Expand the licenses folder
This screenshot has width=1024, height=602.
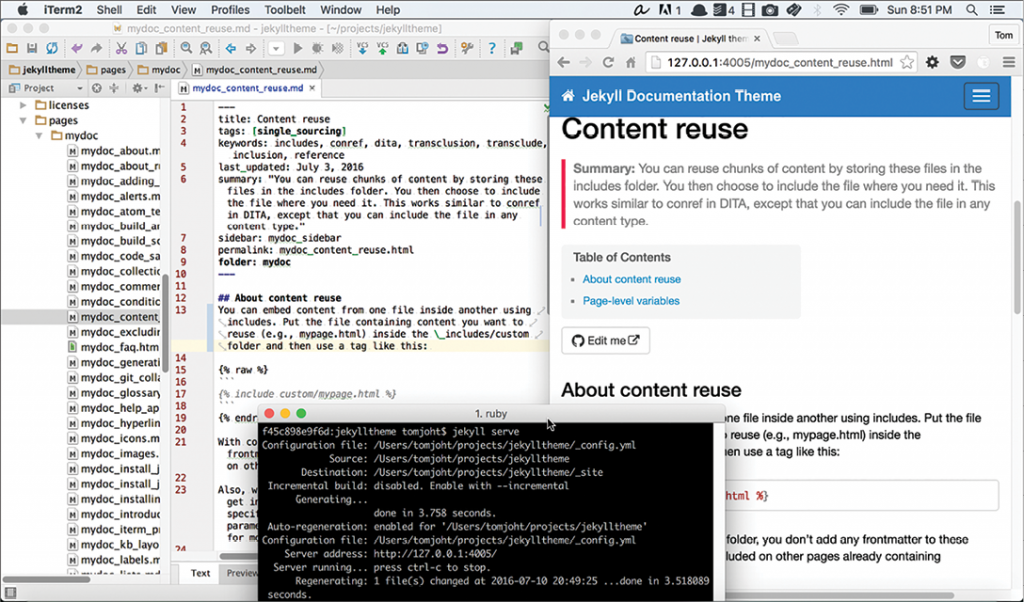[24, 105]
